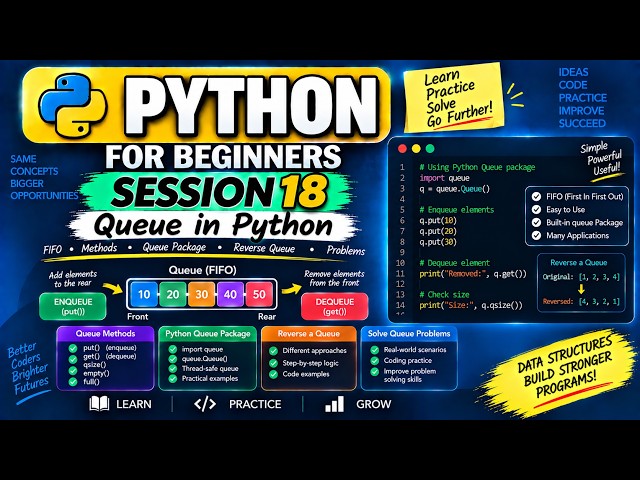Click the yellow arrow pointing to DEQUEUE
Image resolution: width=640 pixels, height=480 pixels.
291,289
